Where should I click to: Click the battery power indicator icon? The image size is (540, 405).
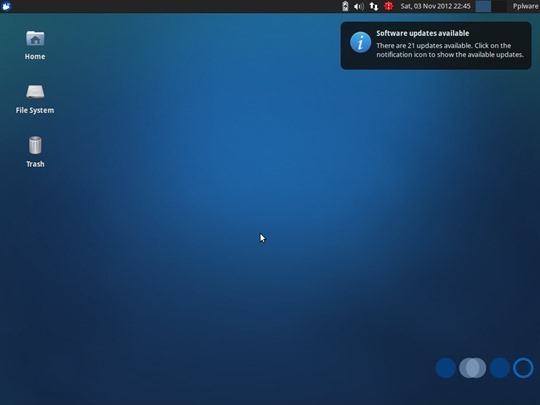coord(345,6)
